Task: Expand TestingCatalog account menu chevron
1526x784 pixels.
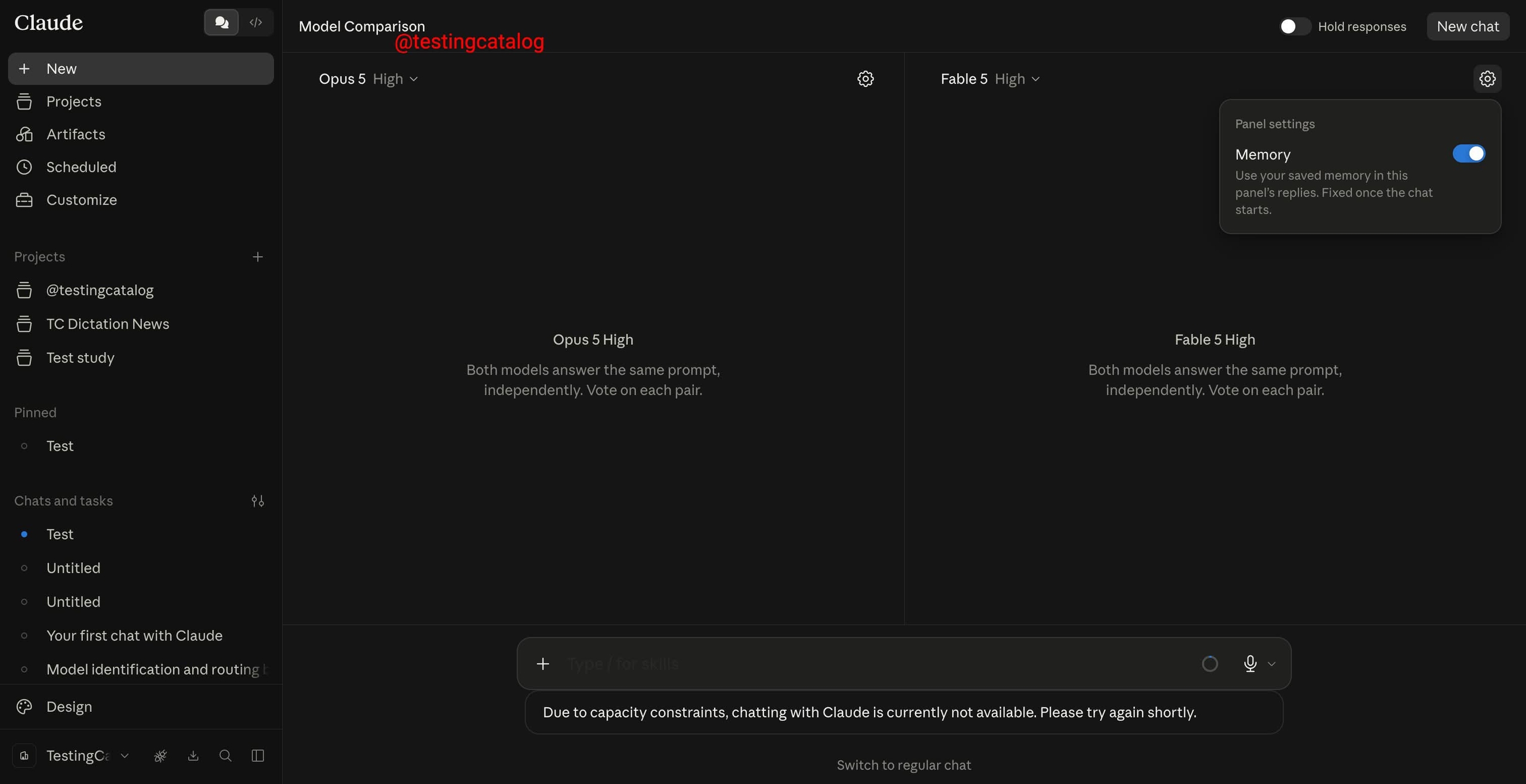Action: [x=125, y=755]
